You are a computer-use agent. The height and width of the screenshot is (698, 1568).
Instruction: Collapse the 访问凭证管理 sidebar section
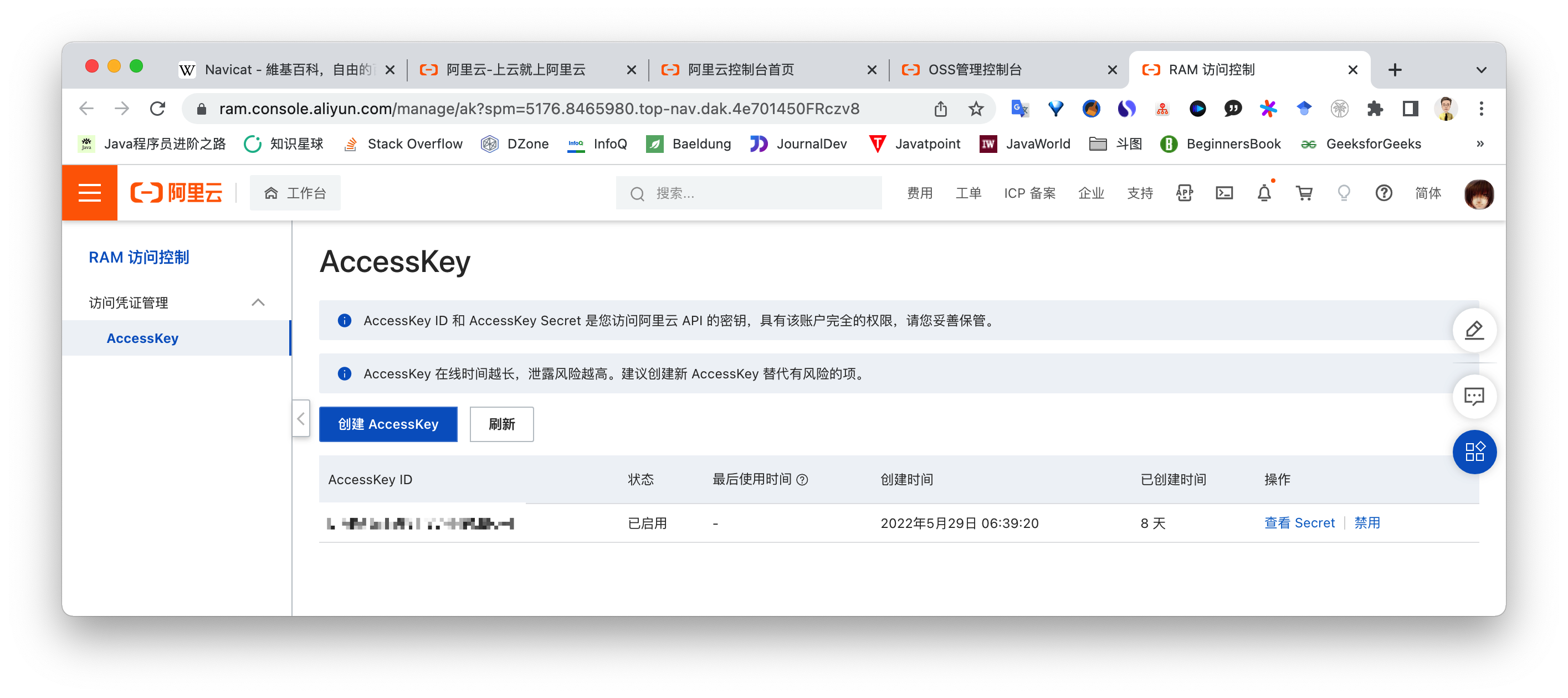pyautogui.click(x=258, y=302)
